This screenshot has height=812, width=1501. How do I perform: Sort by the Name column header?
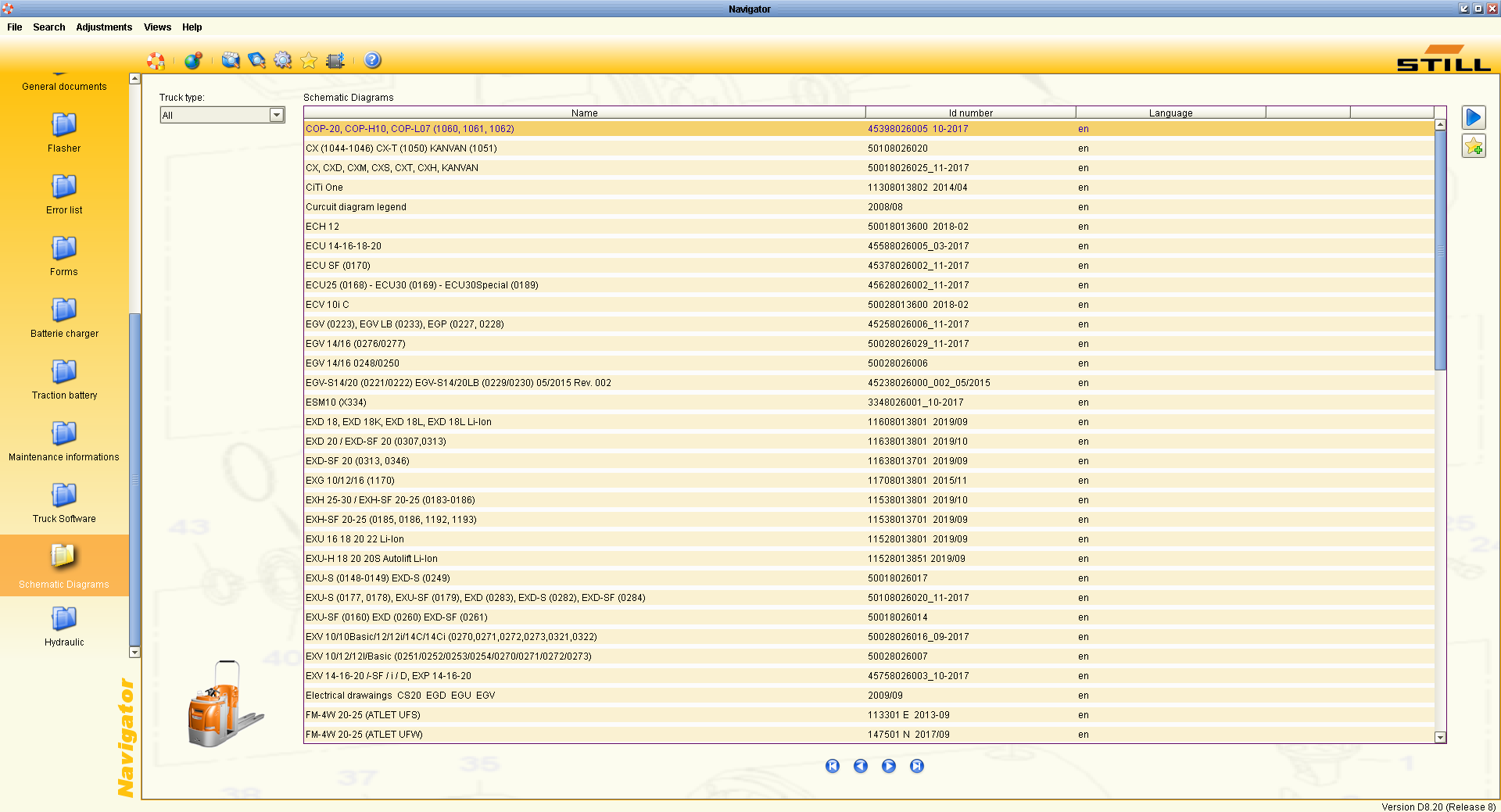(x=585, y=113)
